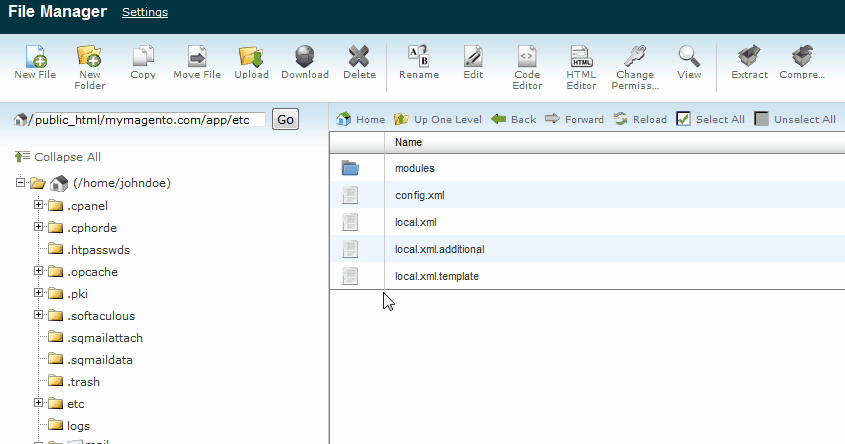Screen dimensions: 845x444
Task: Navigate Back in file manager
Action: point(514,119)
